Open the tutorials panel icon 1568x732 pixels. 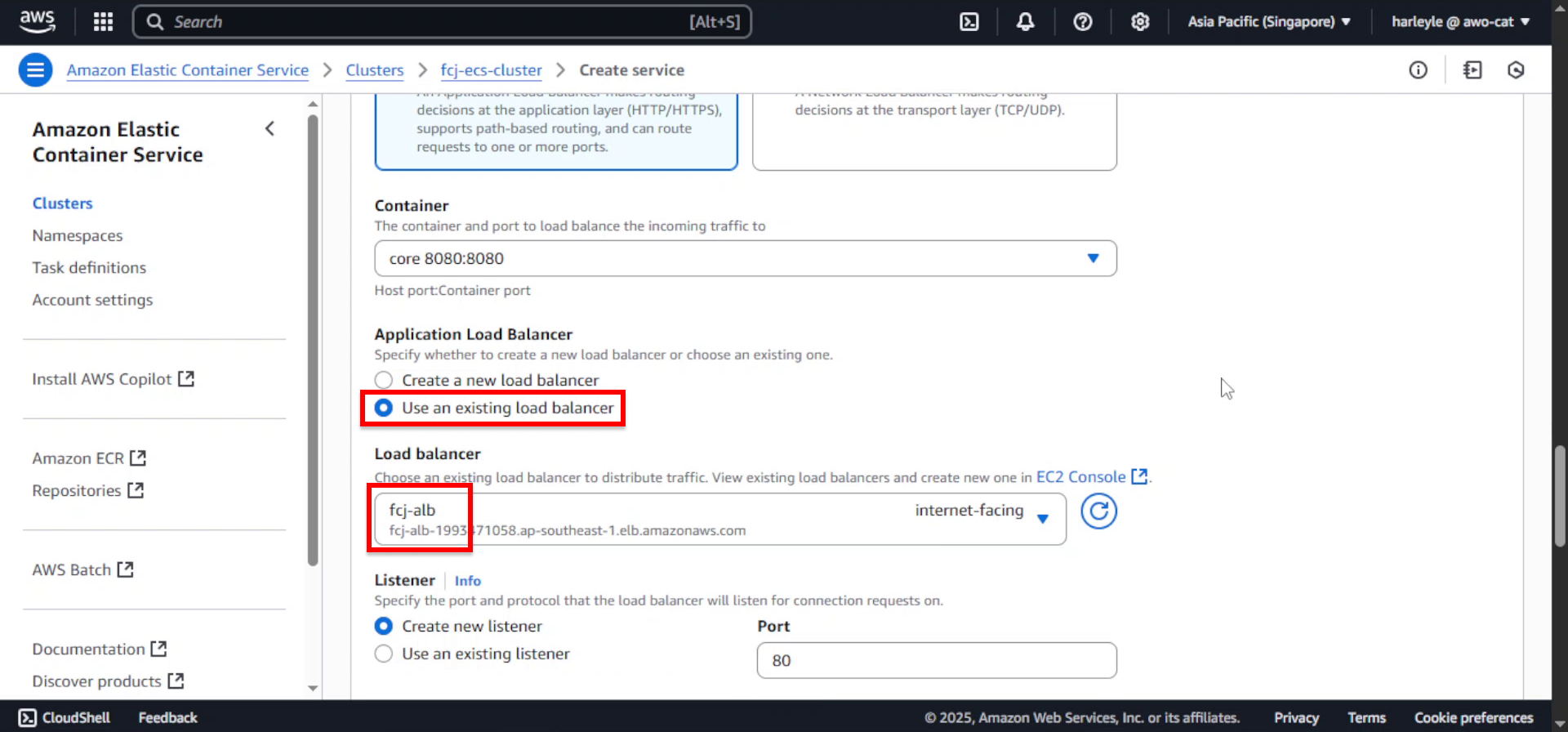pyautogui.click(x=1472, y=70)
